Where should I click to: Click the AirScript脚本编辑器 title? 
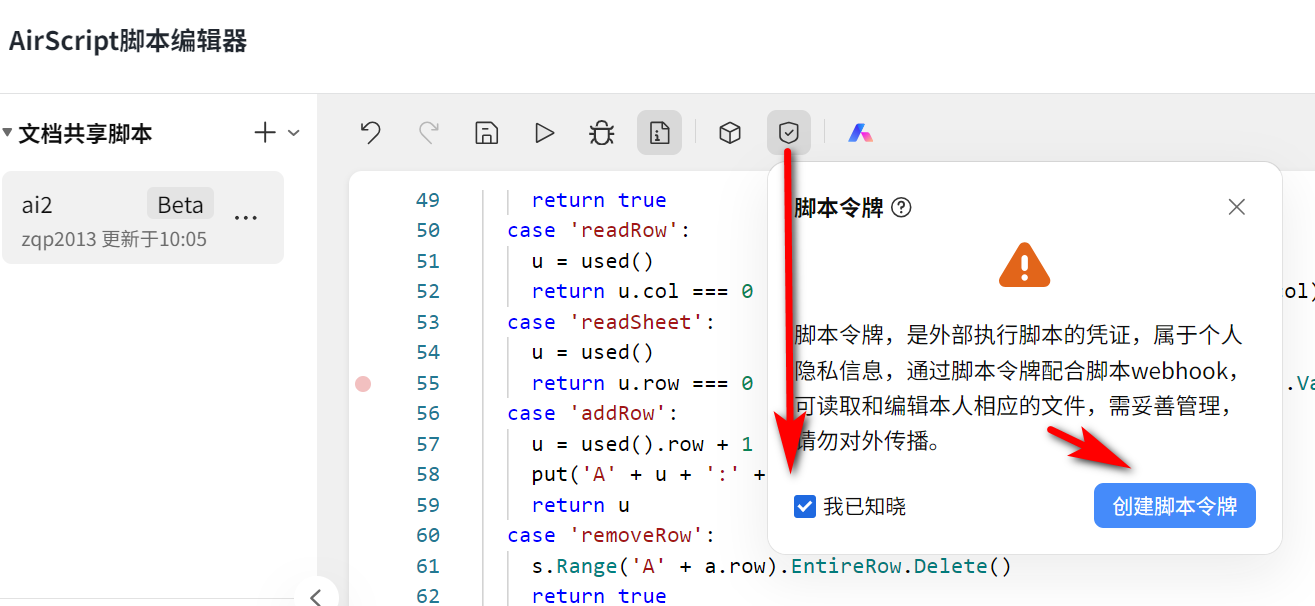point(128,41)
